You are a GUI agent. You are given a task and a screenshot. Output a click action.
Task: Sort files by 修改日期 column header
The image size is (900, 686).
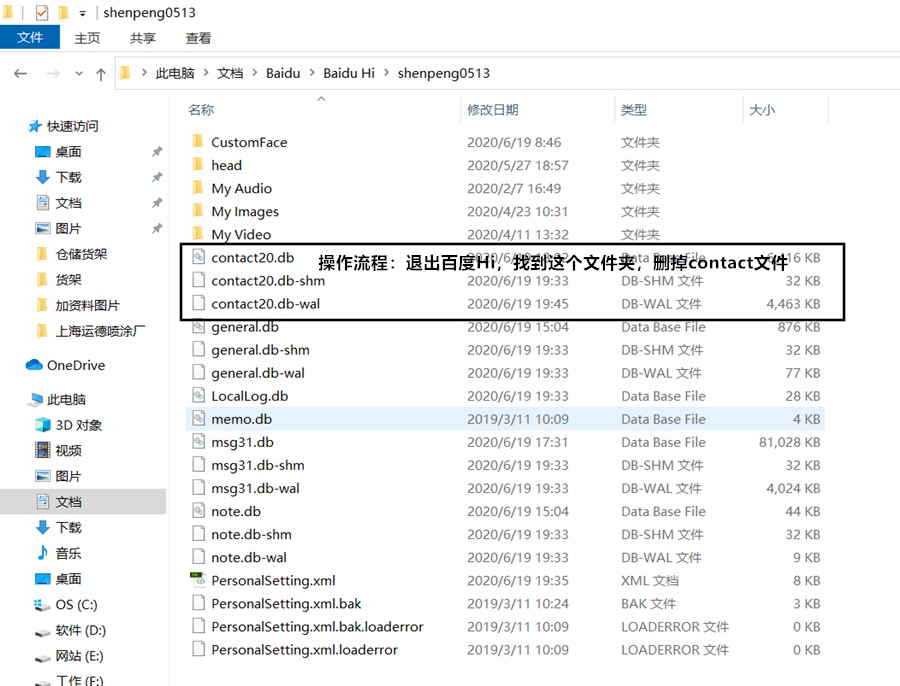493,110
